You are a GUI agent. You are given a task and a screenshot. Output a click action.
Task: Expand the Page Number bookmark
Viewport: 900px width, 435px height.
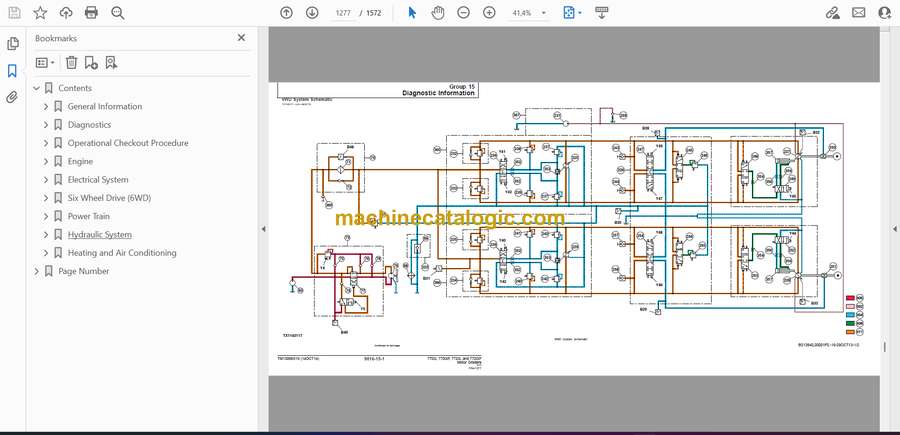[x=37, y=271]
